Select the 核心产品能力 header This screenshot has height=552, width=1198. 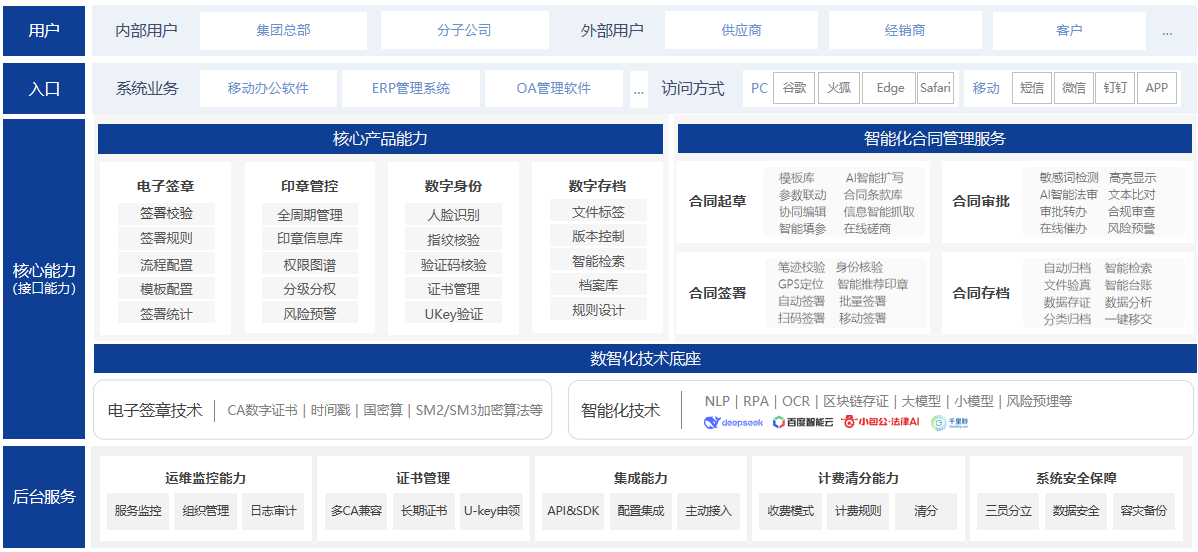380,139
